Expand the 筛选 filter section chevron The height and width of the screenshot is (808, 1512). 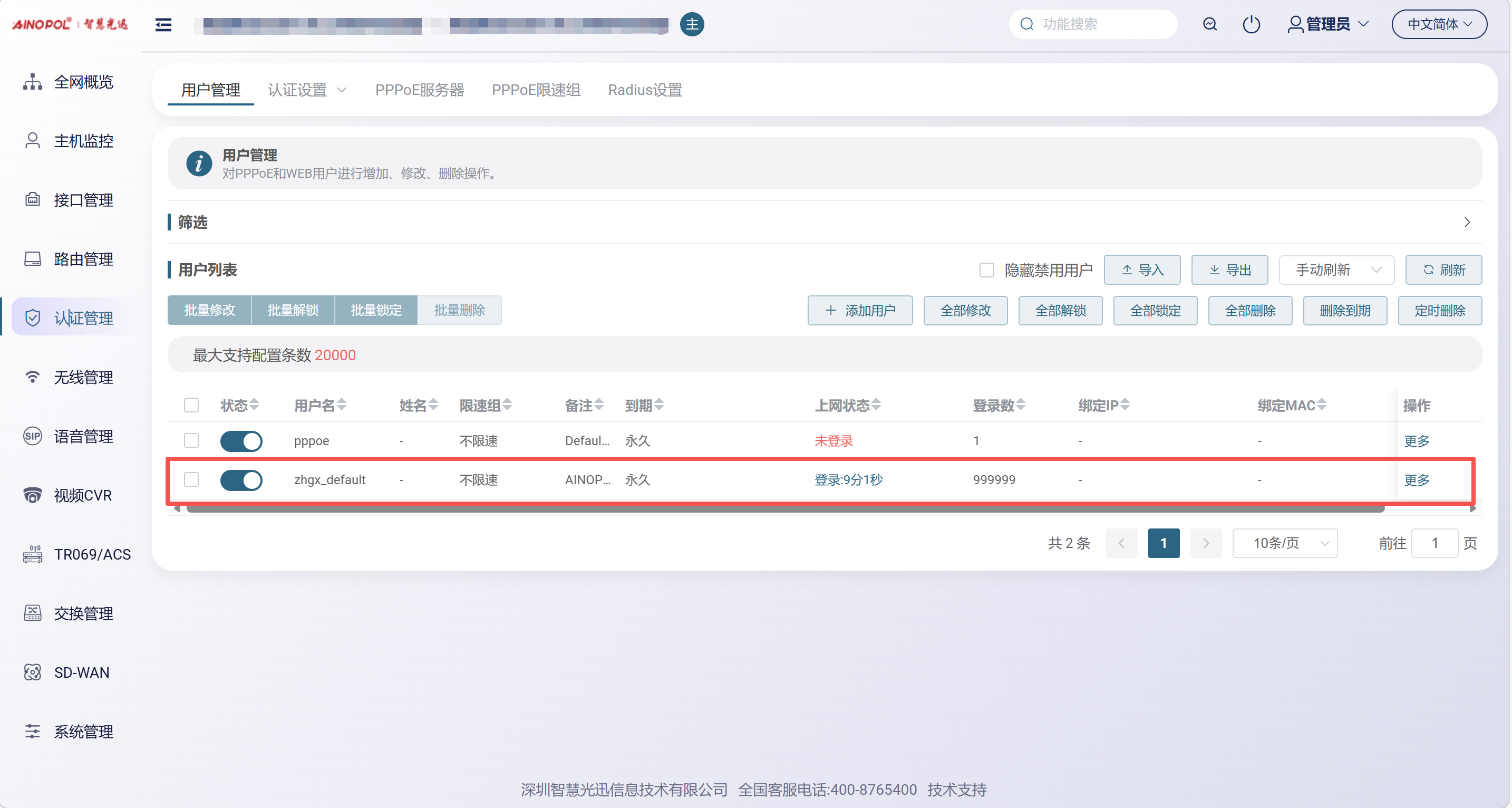click(x=1467, y=223)
